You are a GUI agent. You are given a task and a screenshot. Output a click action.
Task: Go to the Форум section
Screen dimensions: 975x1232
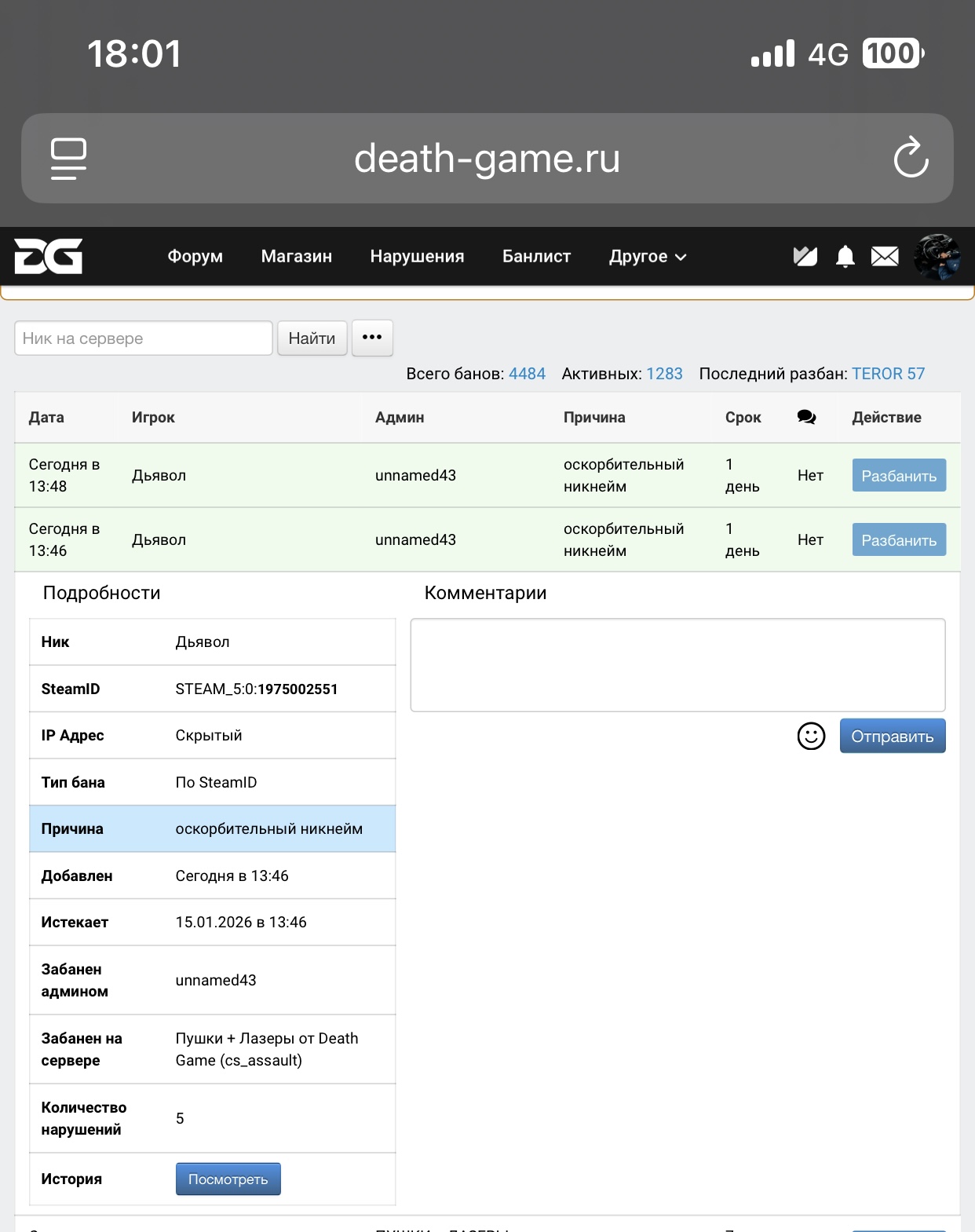(x=195, y=257)
